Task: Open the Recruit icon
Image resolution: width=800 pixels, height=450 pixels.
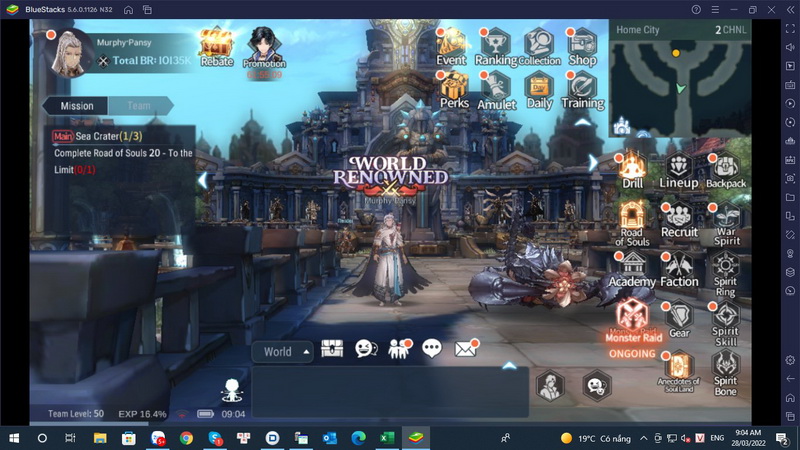Action: click(679, 219)
